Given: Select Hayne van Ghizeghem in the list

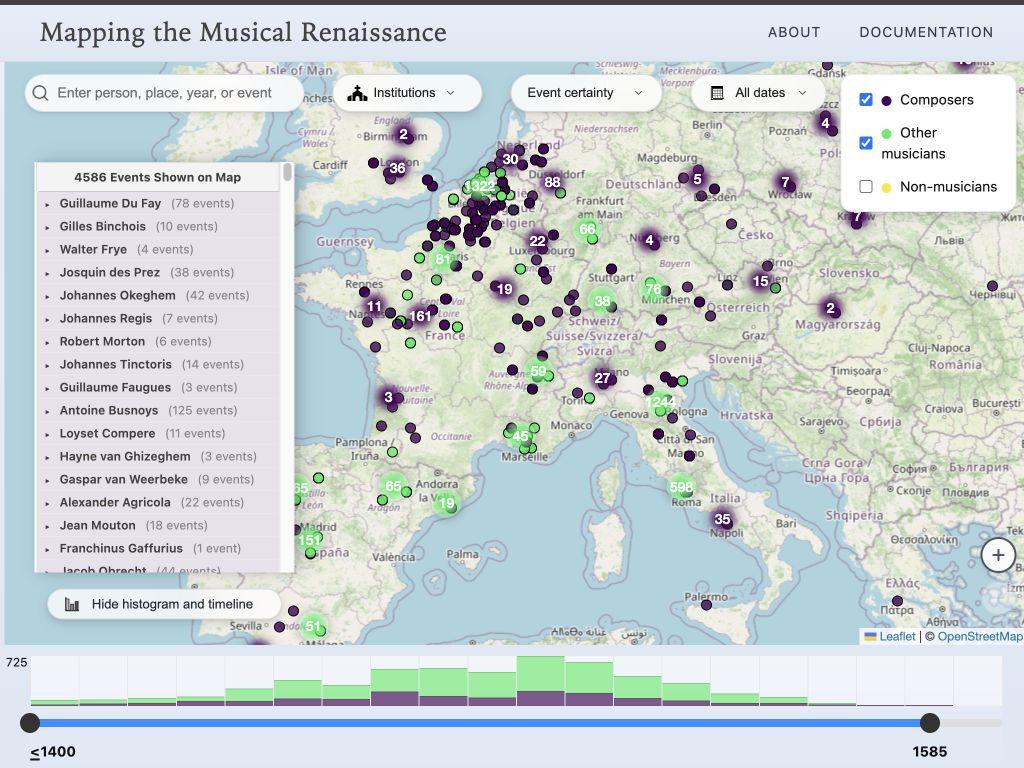Looking at the screenshot, I should pos(125,456).
